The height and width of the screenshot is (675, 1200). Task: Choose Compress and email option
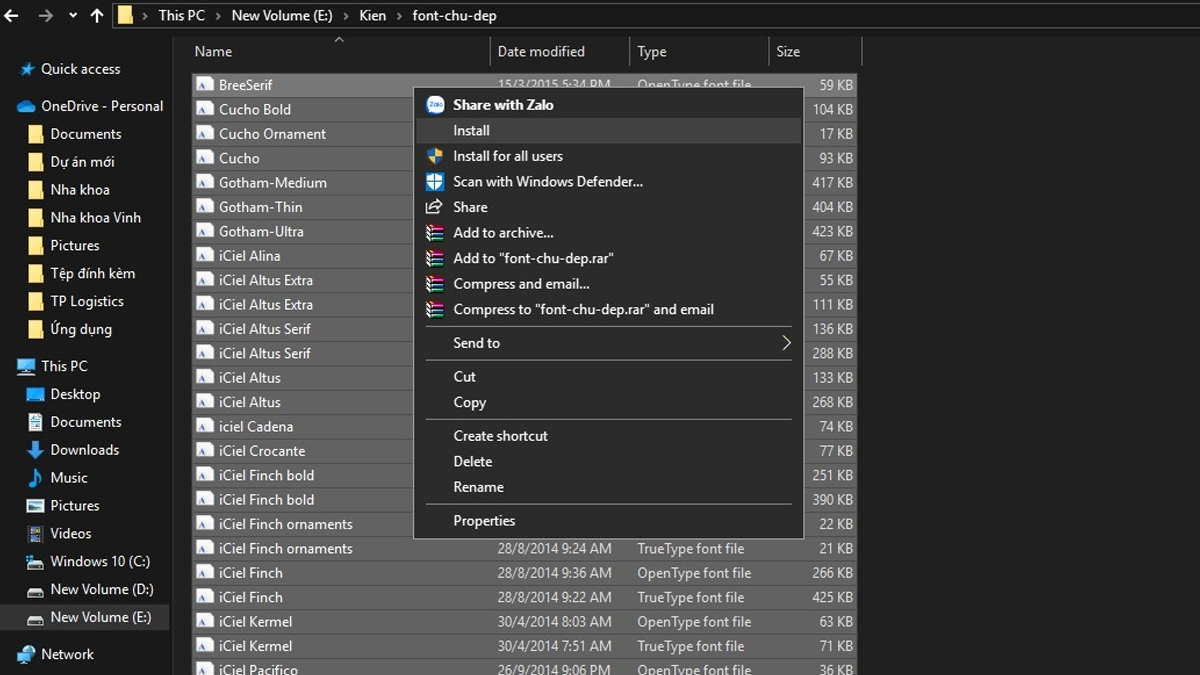coord(521,284)
